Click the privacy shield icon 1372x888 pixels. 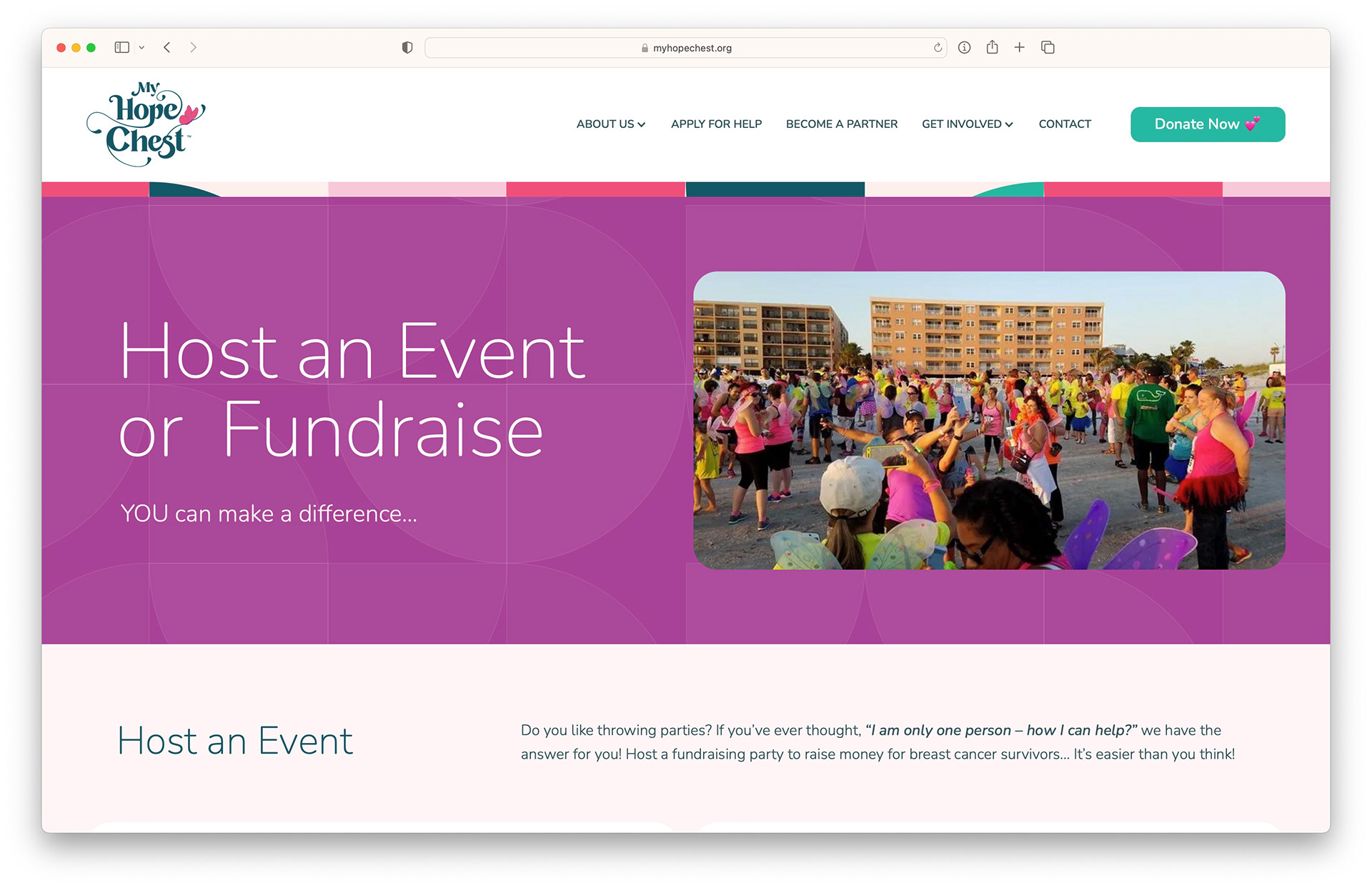tap(407, 48)
